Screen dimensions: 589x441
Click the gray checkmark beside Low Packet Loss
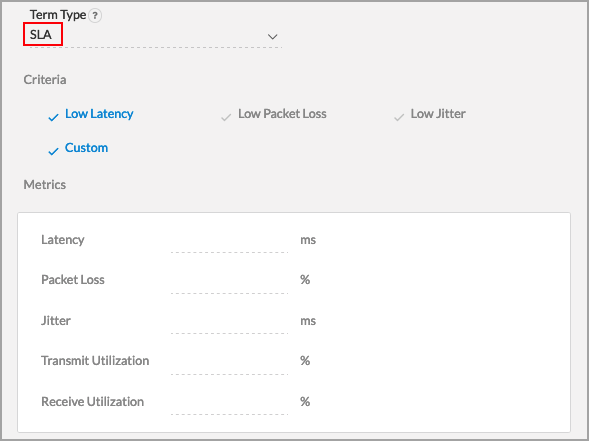tap(226, 118)
